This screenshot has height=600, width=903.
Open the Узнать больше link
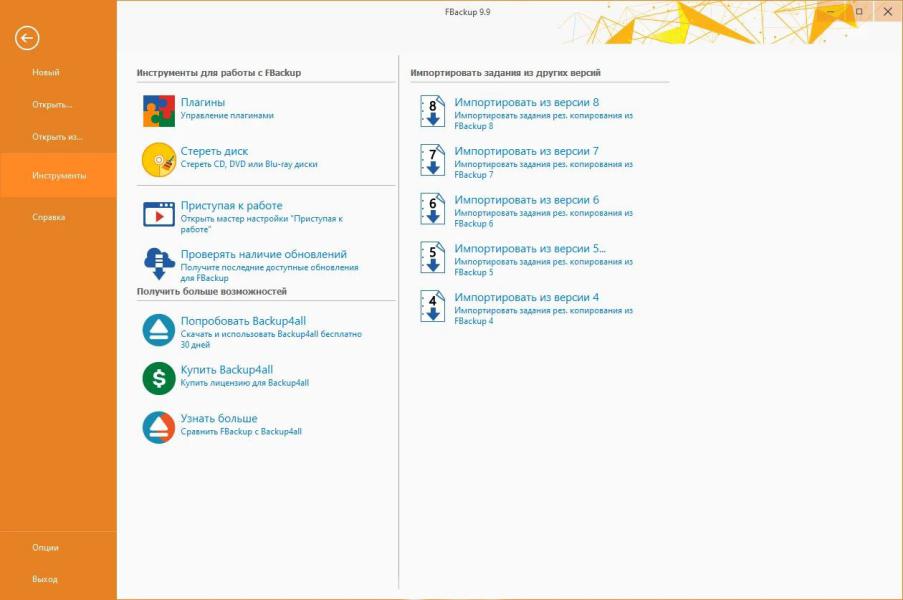pos(219,419)
